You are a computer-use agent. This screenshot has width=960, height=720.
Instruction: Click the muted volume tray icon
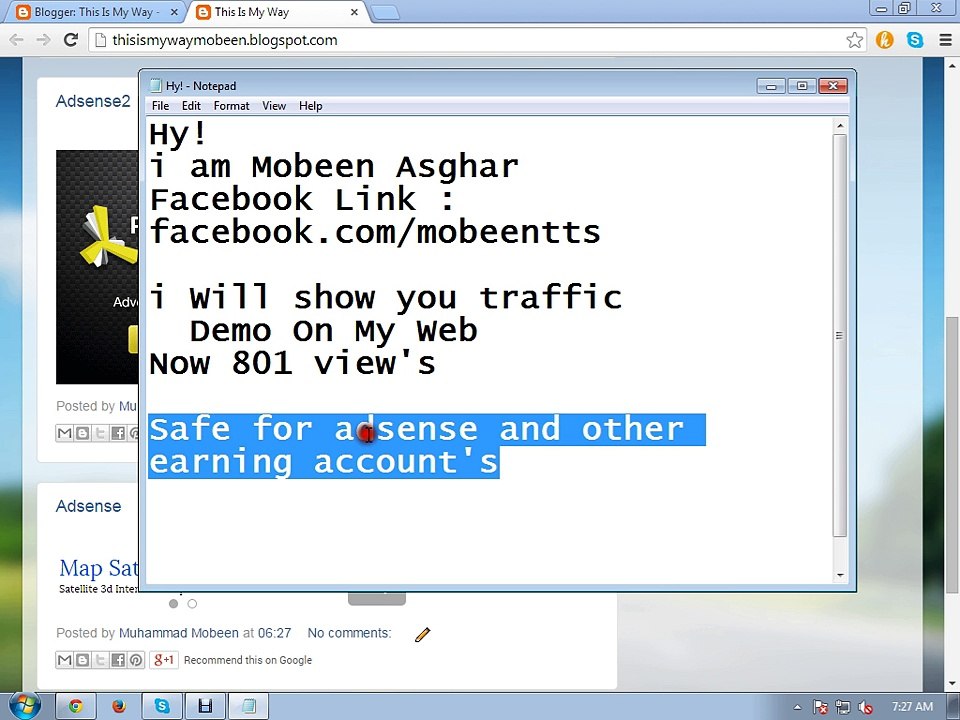[865, 707]
